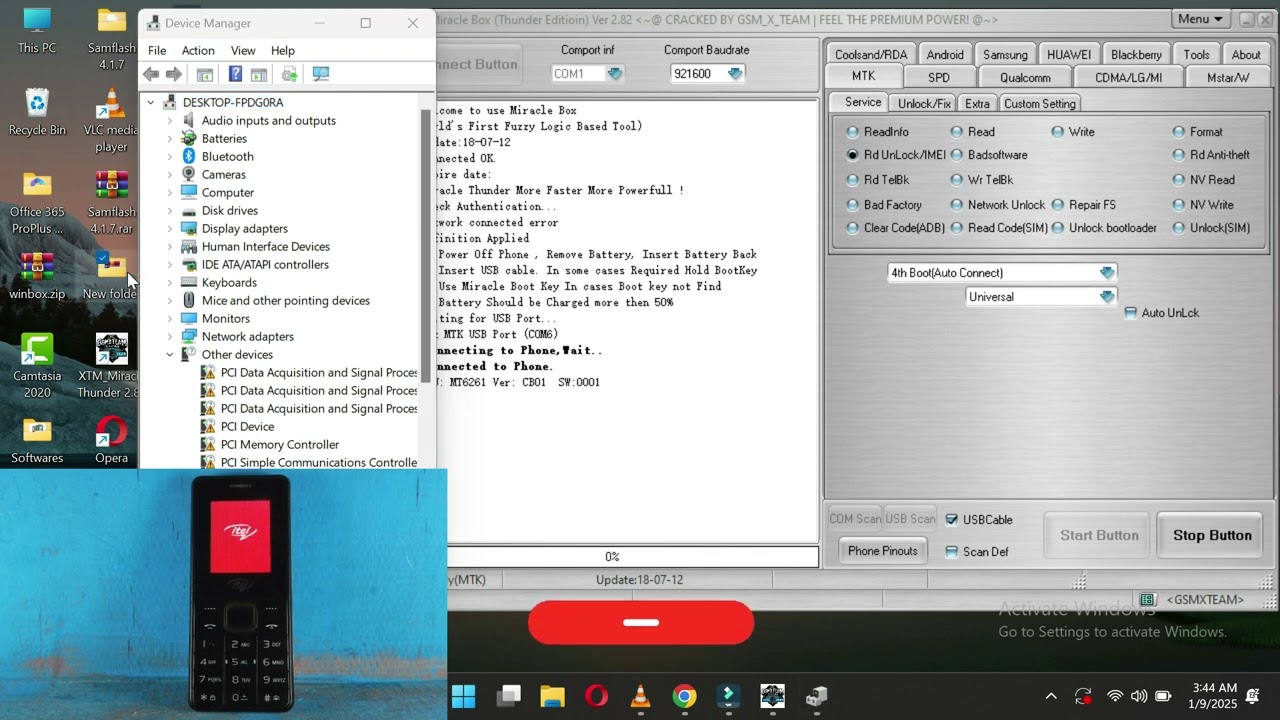Switch to the Custom Setting tab
1280x720 pixels.
1040,103
